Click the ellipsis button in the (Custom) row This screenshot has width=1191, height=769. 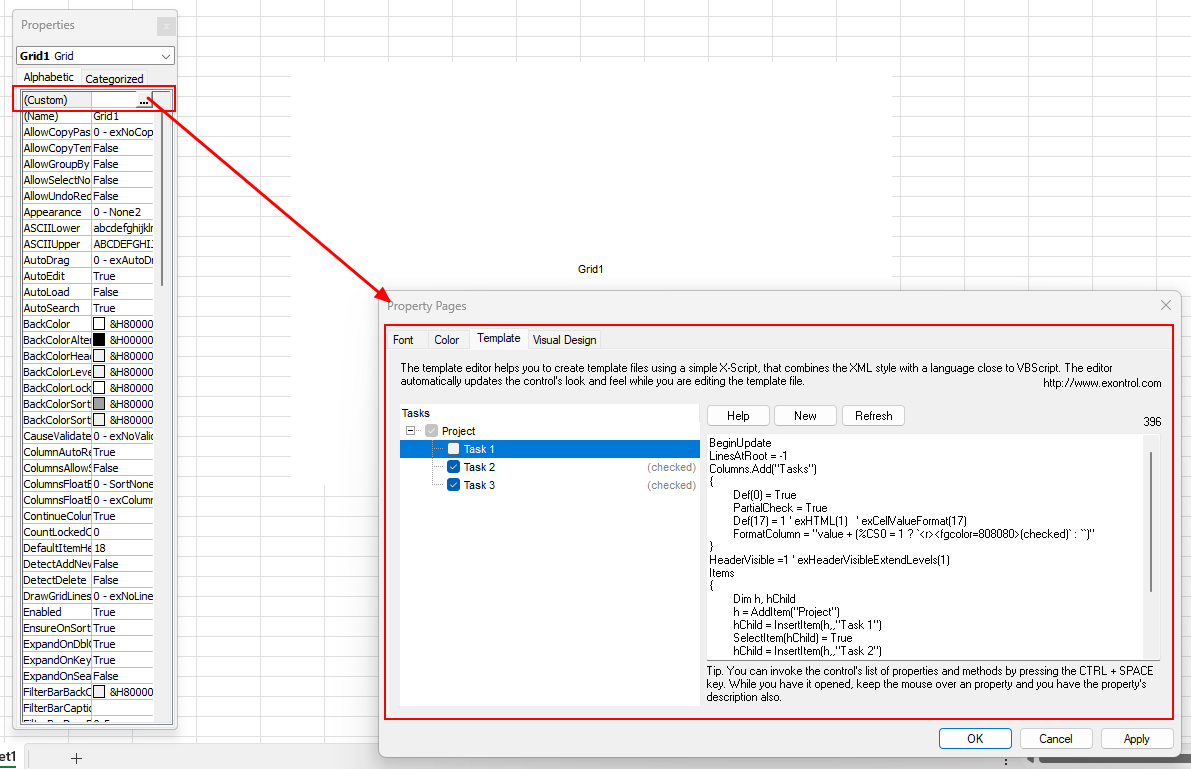[x=144, y=100]
